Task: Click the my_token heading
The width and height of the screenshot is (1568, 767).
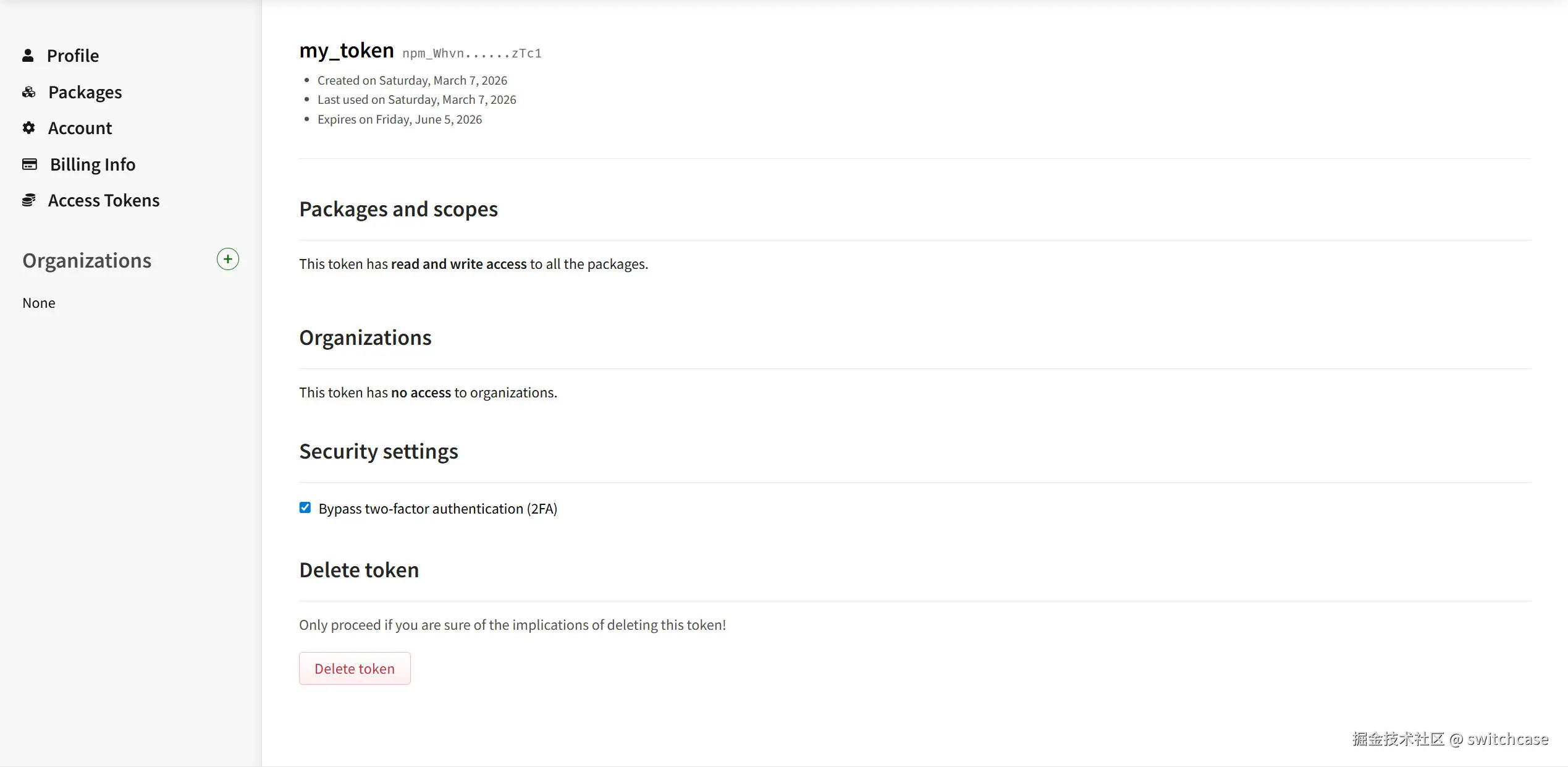Action: [x=347, y=50]
